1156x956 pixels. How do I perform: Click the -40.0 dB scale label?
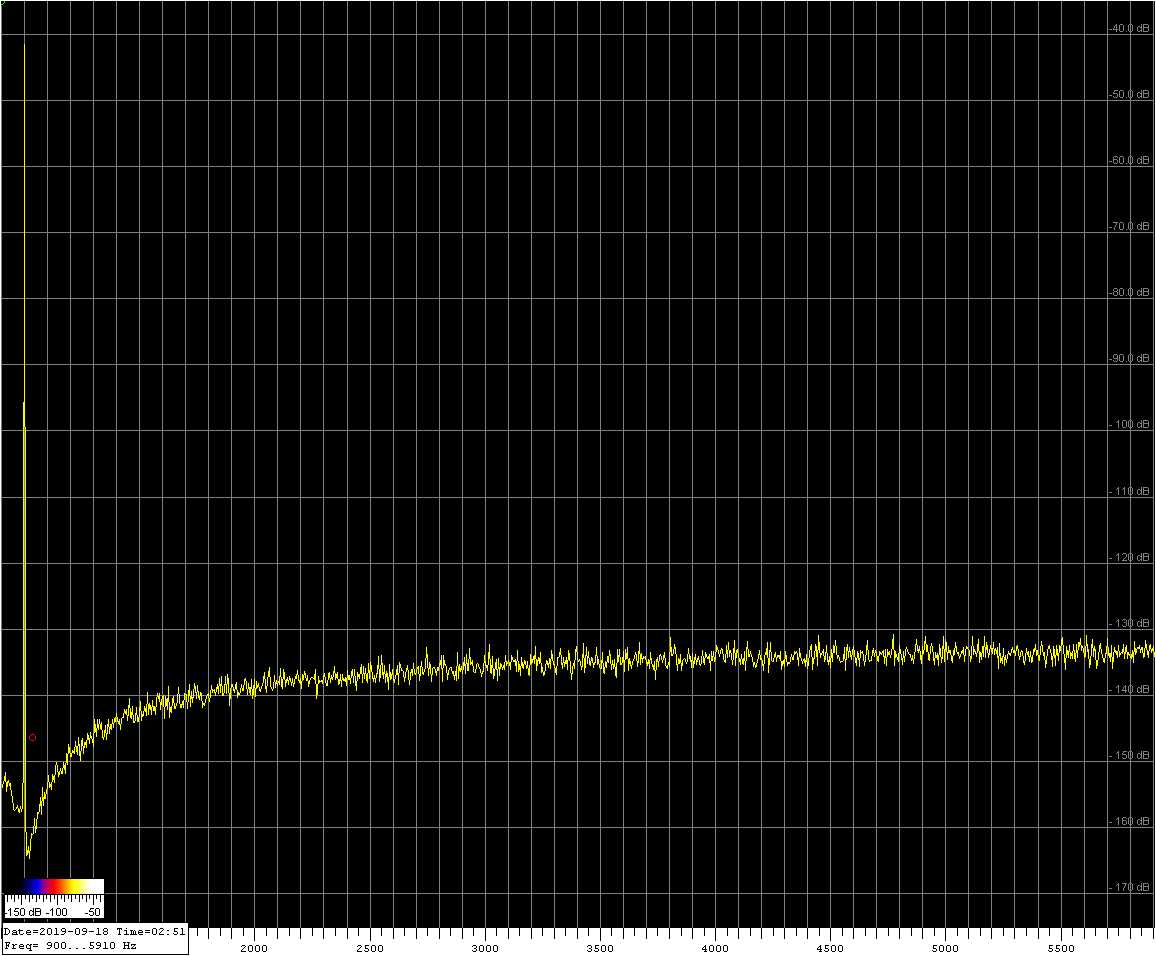point(1129,28)
